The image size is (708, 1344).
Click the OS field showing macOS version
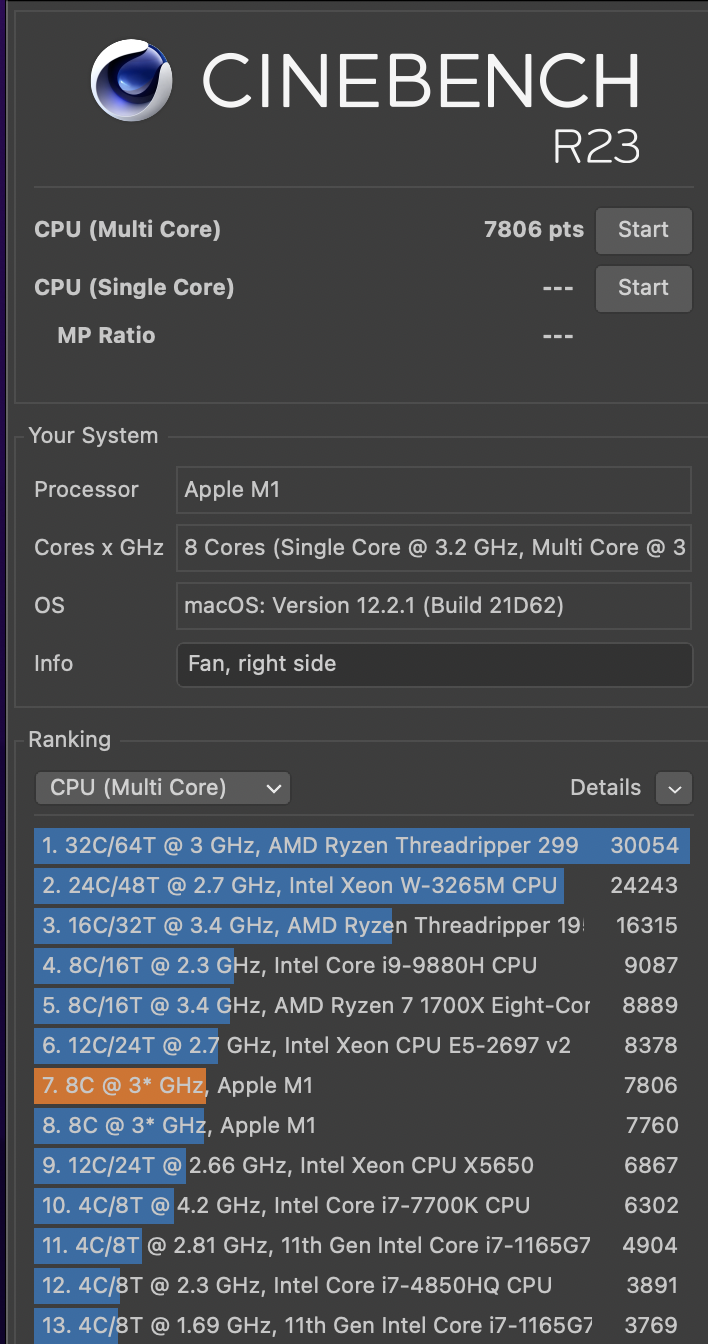click(434, 606)
